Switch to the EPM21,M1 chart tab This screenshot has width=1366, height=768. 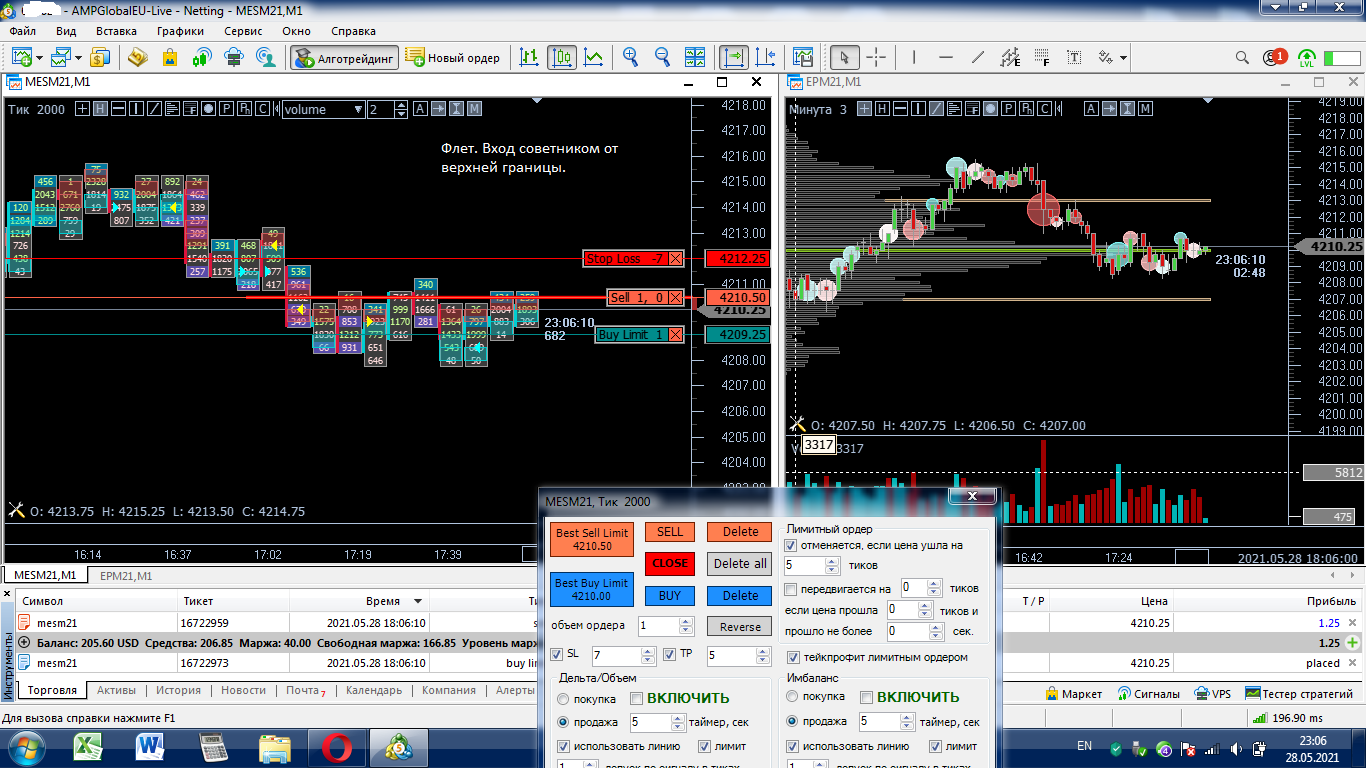point(126,576)
